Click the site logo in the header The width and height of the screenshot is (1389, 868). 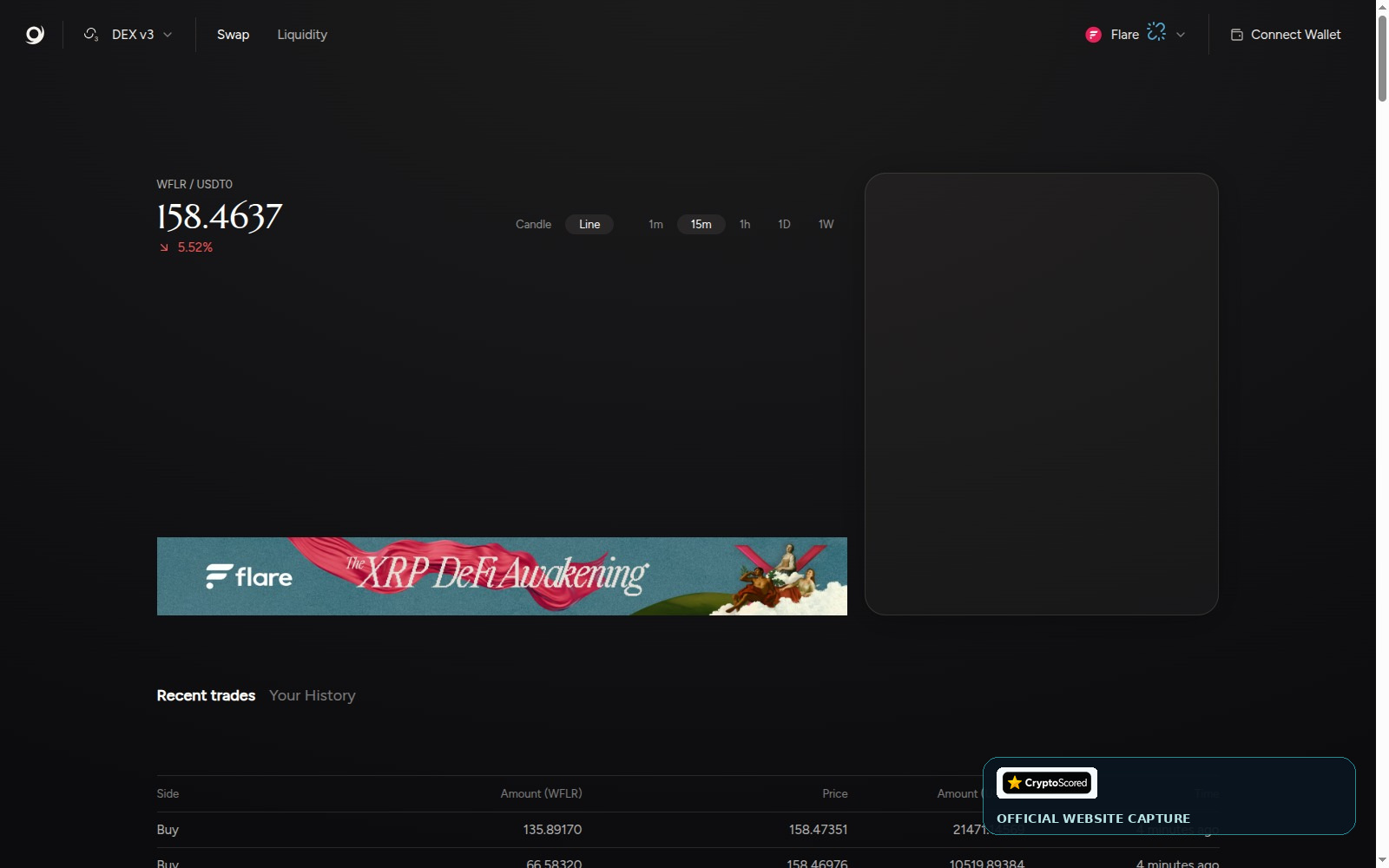click(35, 35)
